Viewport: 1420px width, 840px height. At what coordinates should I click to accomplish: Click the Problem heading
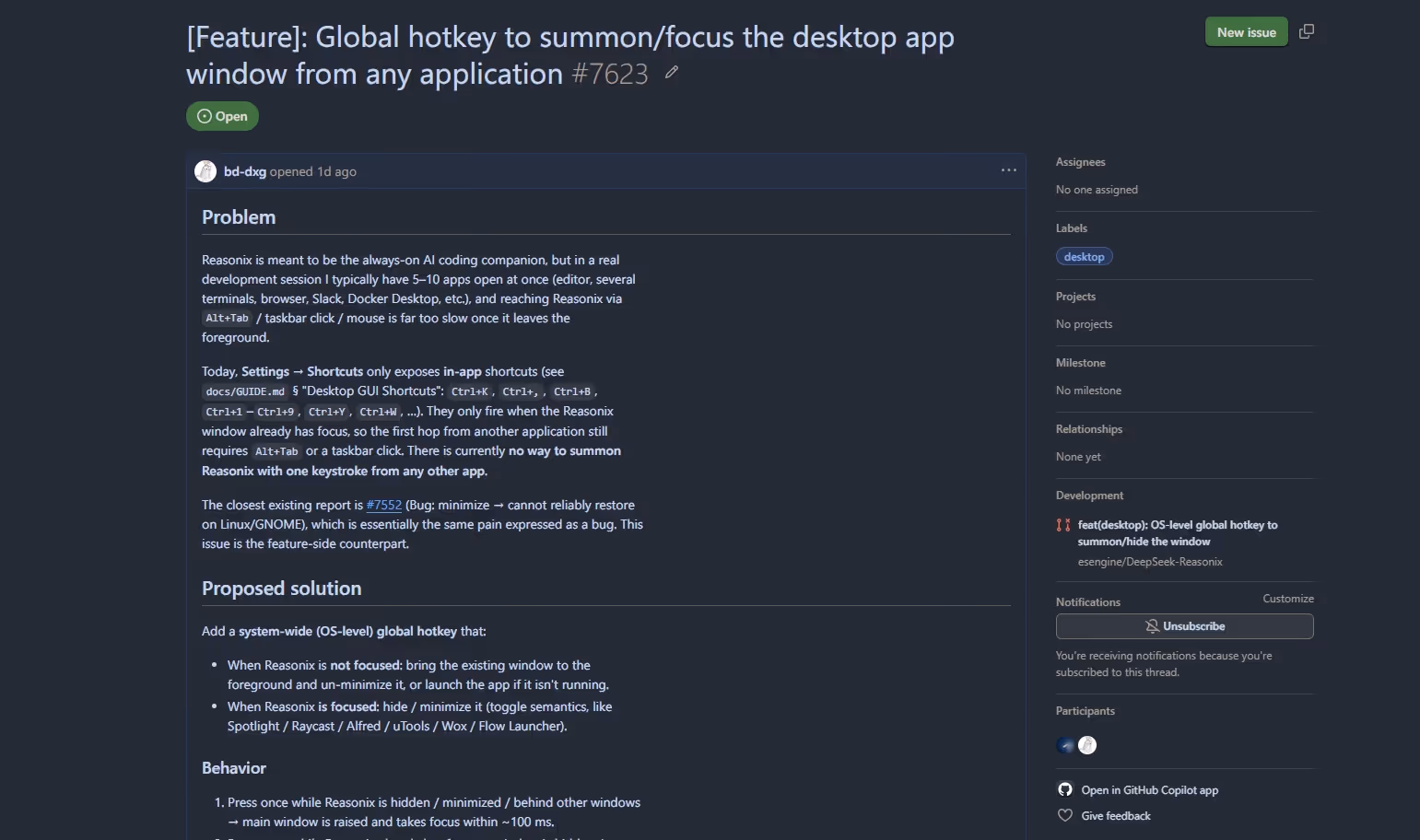tap(239, 217)
